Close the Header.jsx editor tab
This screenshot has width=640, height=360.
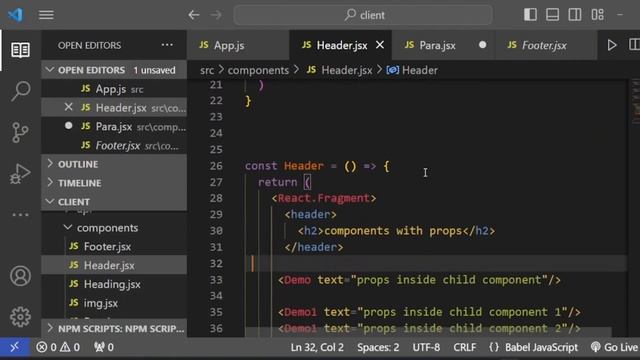pyautogui.click(x=380, y=45)
